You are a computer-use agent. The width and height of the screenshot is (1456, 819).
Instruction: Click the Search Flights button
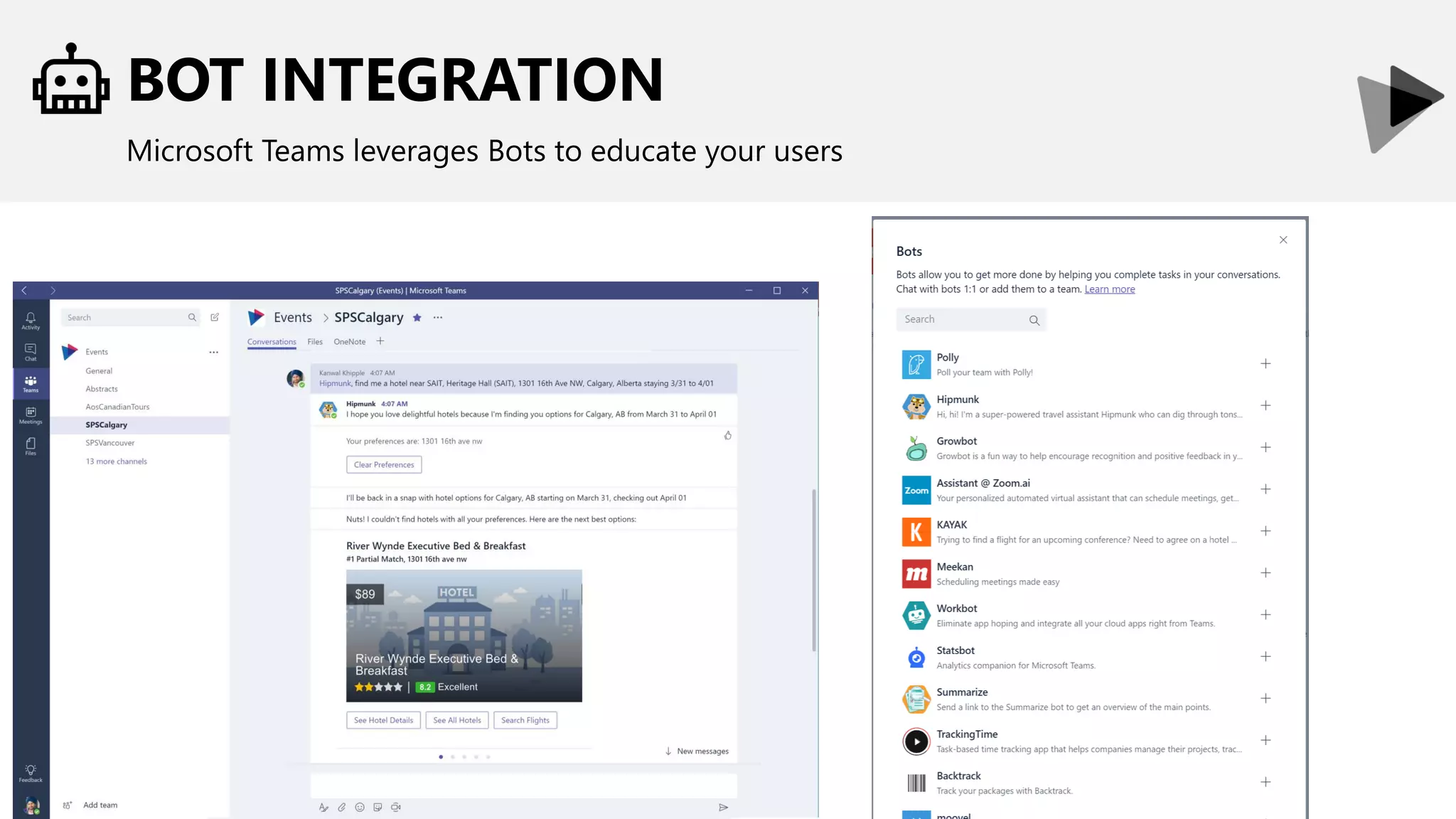(x=525, y=720)
